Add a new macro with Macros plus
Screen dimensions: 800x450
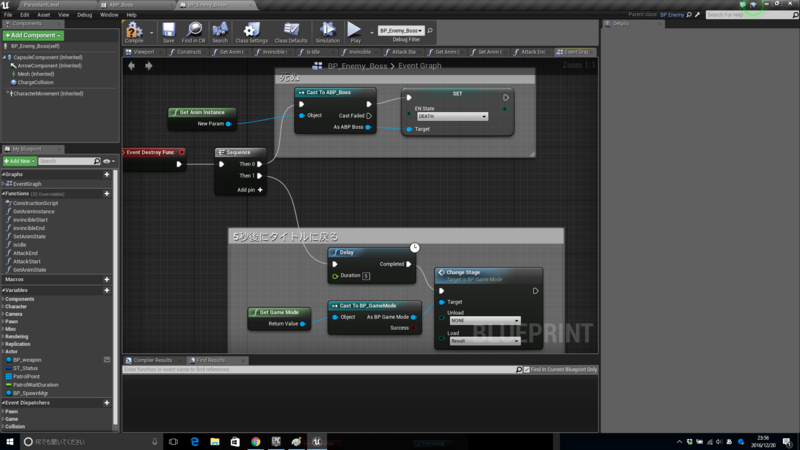[107, 280]
